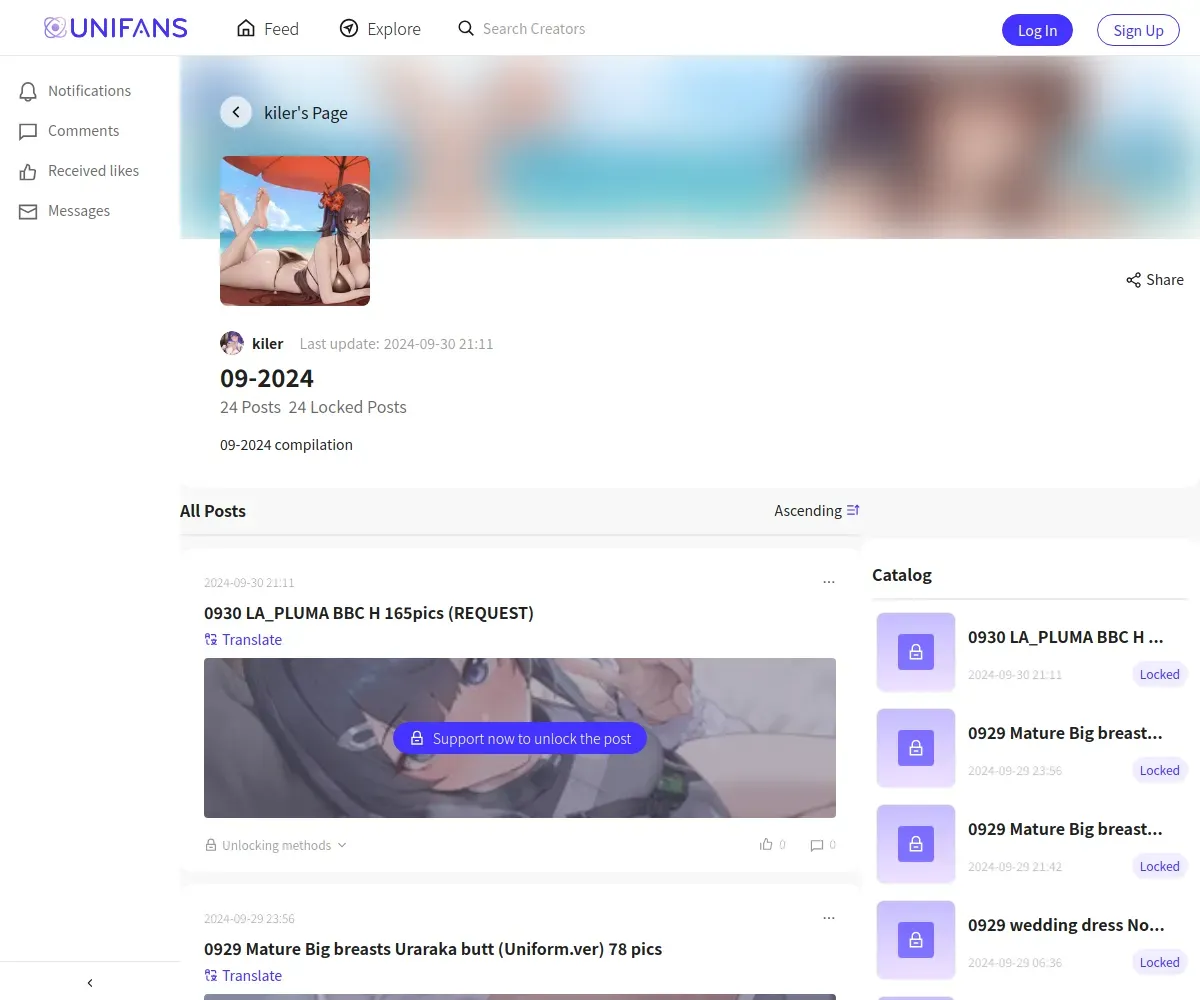Click the Explore compass icon
The image size is (1200, 1000).
coord(349,28)
